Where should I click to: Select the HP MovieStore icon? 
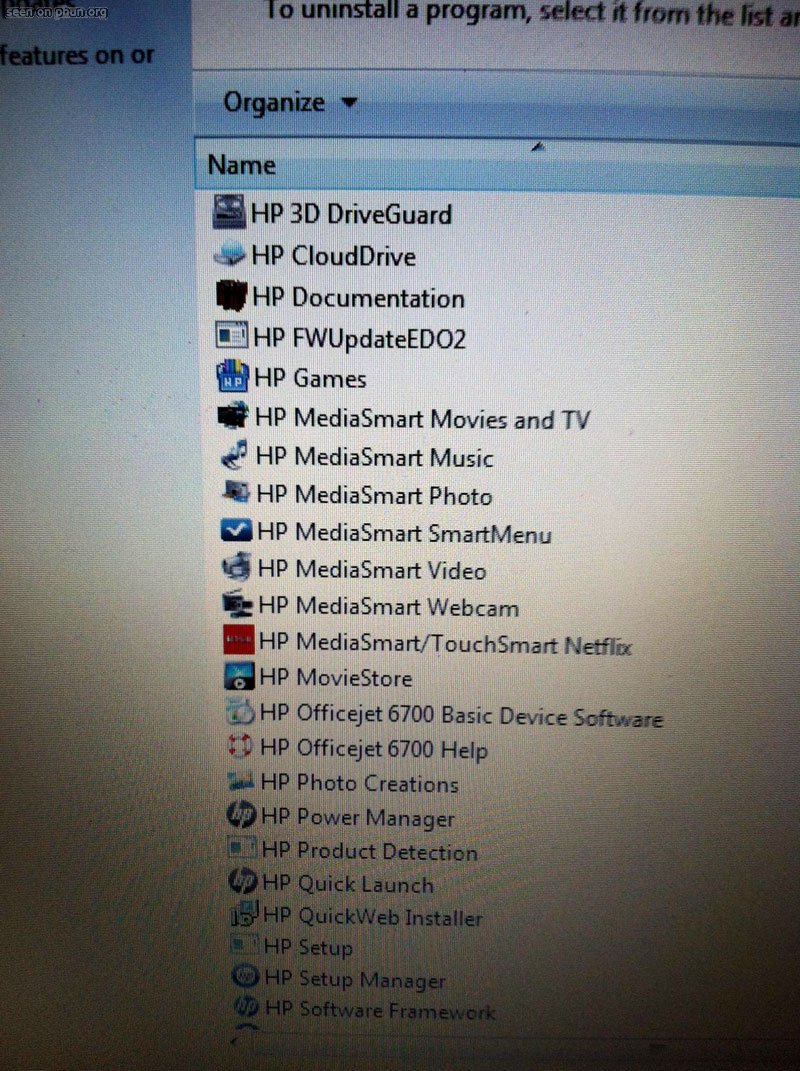pyautogui.click(x=239, y=676)
